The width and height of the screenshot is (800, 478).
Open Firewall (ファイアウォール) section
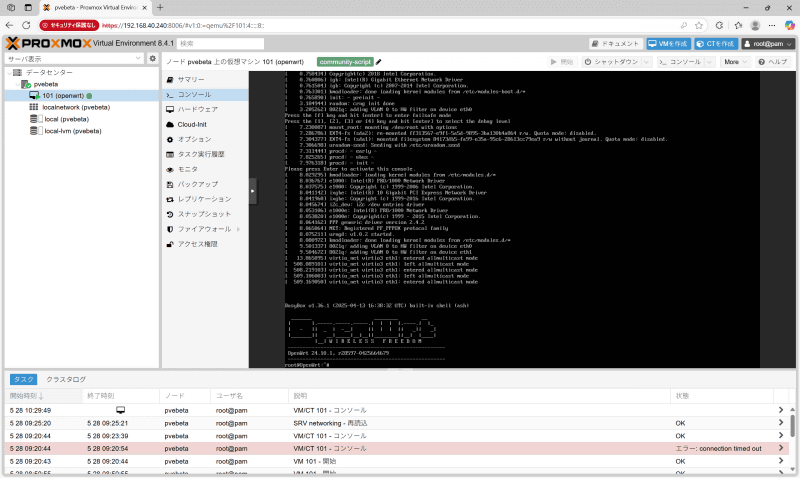pos(204,229)
